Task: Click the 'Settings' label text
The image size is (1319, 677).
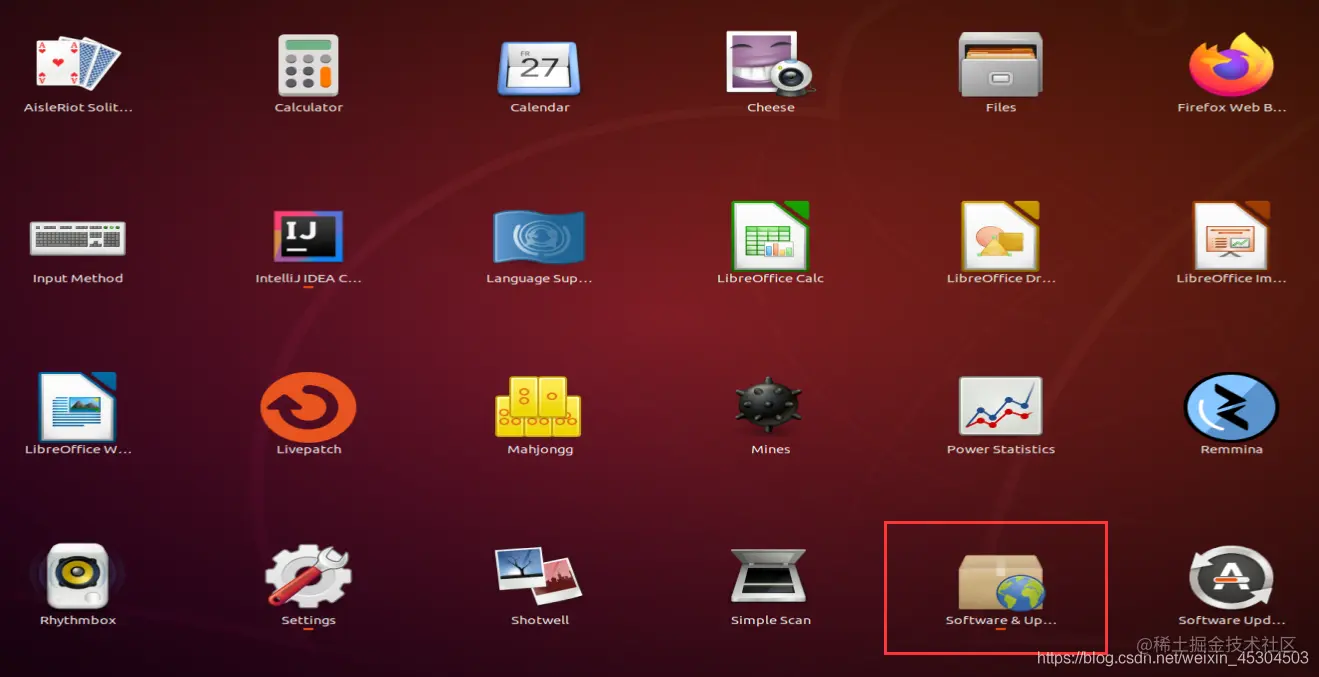Action: [x=308, y=621]
